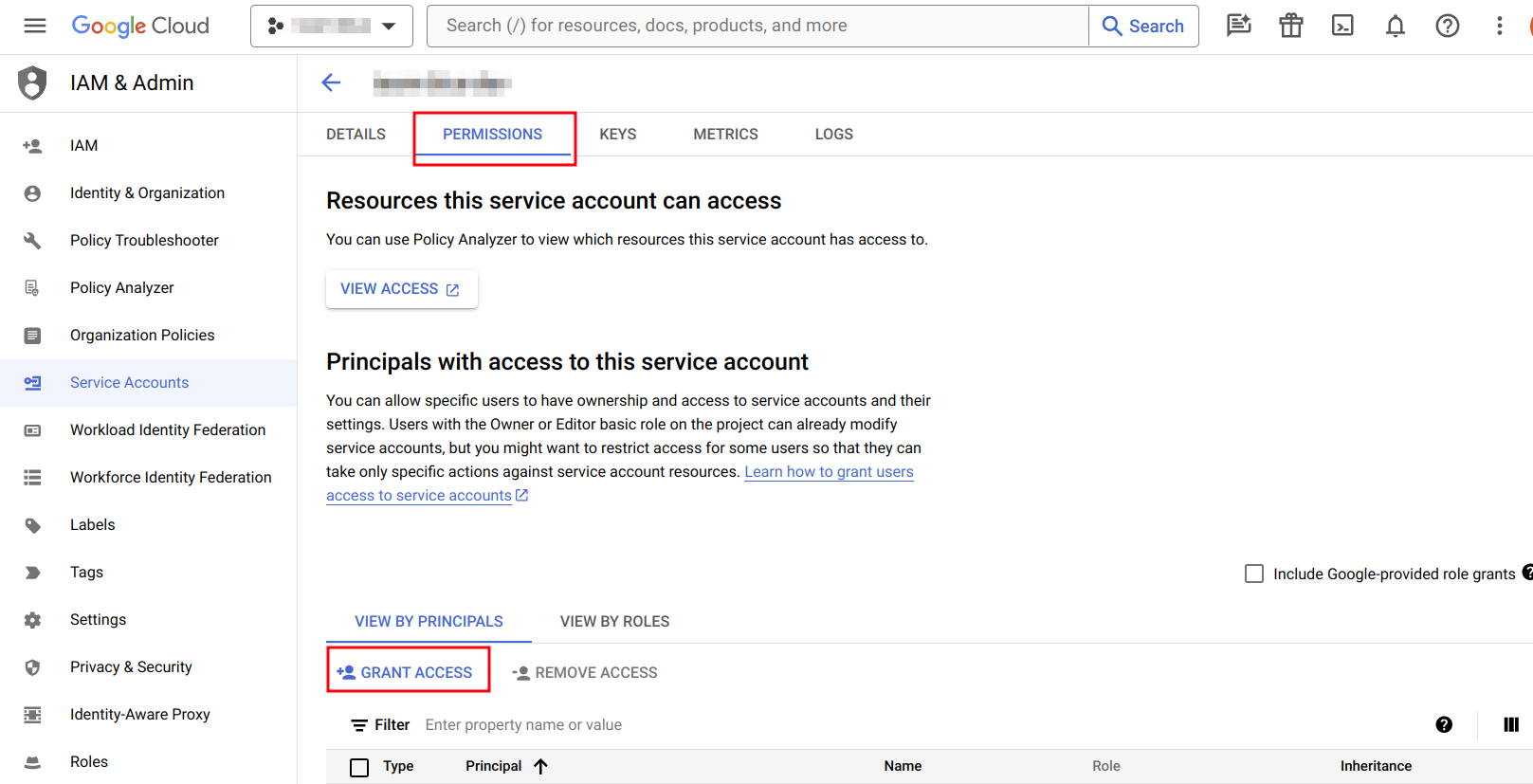The height and width of the screenshot is (784, 1533).
Task: Sort by Principal column arrow
Action: click(540, 766)
